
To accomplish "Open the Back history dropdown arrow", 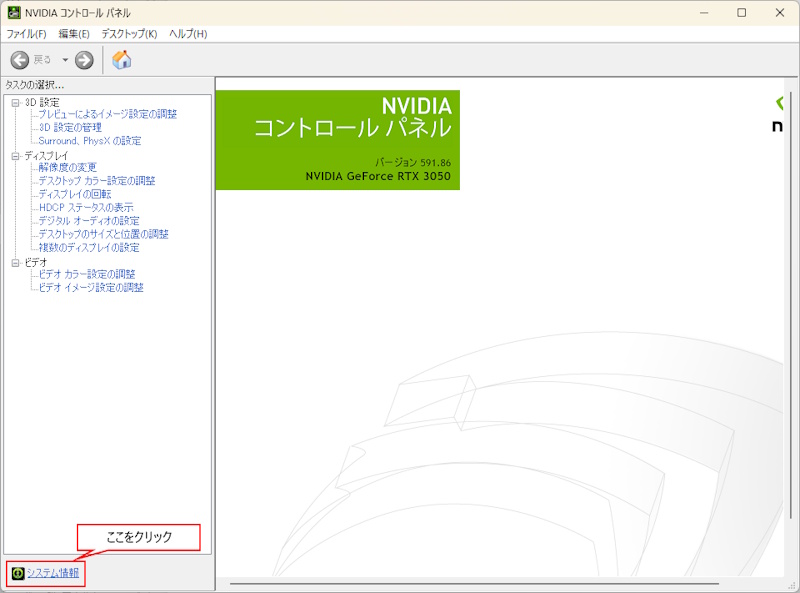I will [65, 60].
